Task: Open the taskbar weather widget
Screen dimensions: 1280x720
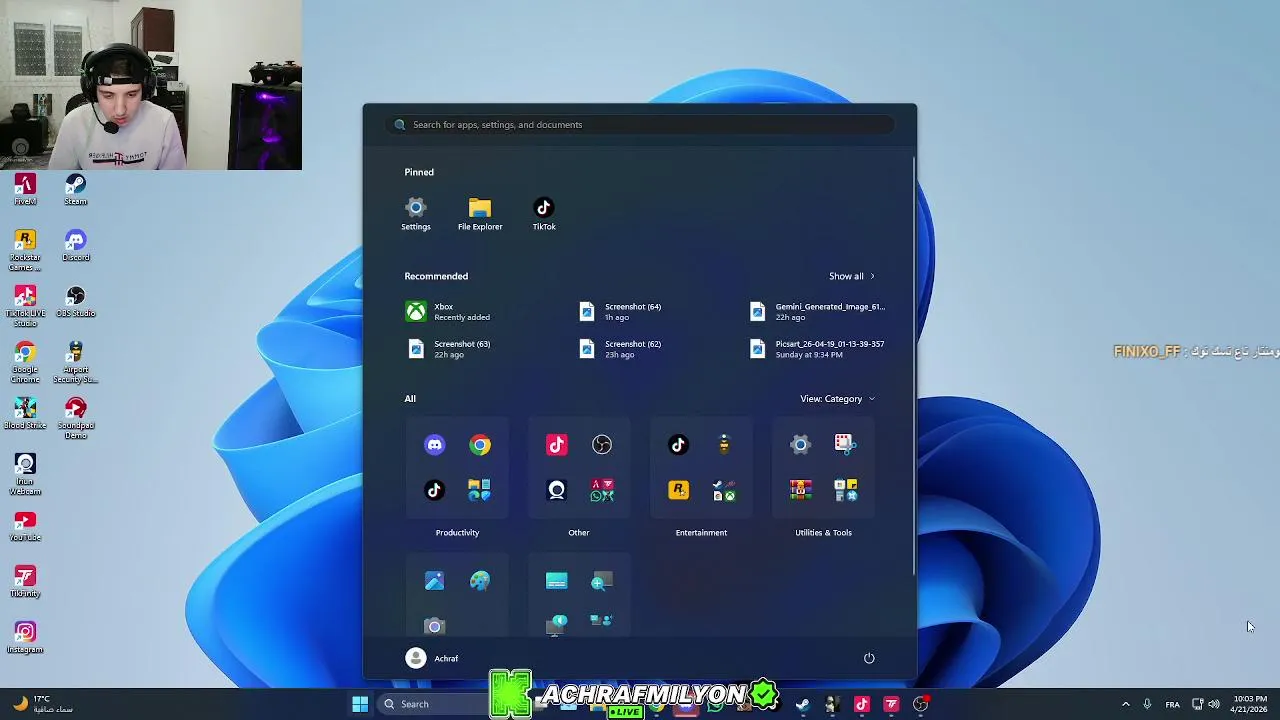Action: point(41,704)
